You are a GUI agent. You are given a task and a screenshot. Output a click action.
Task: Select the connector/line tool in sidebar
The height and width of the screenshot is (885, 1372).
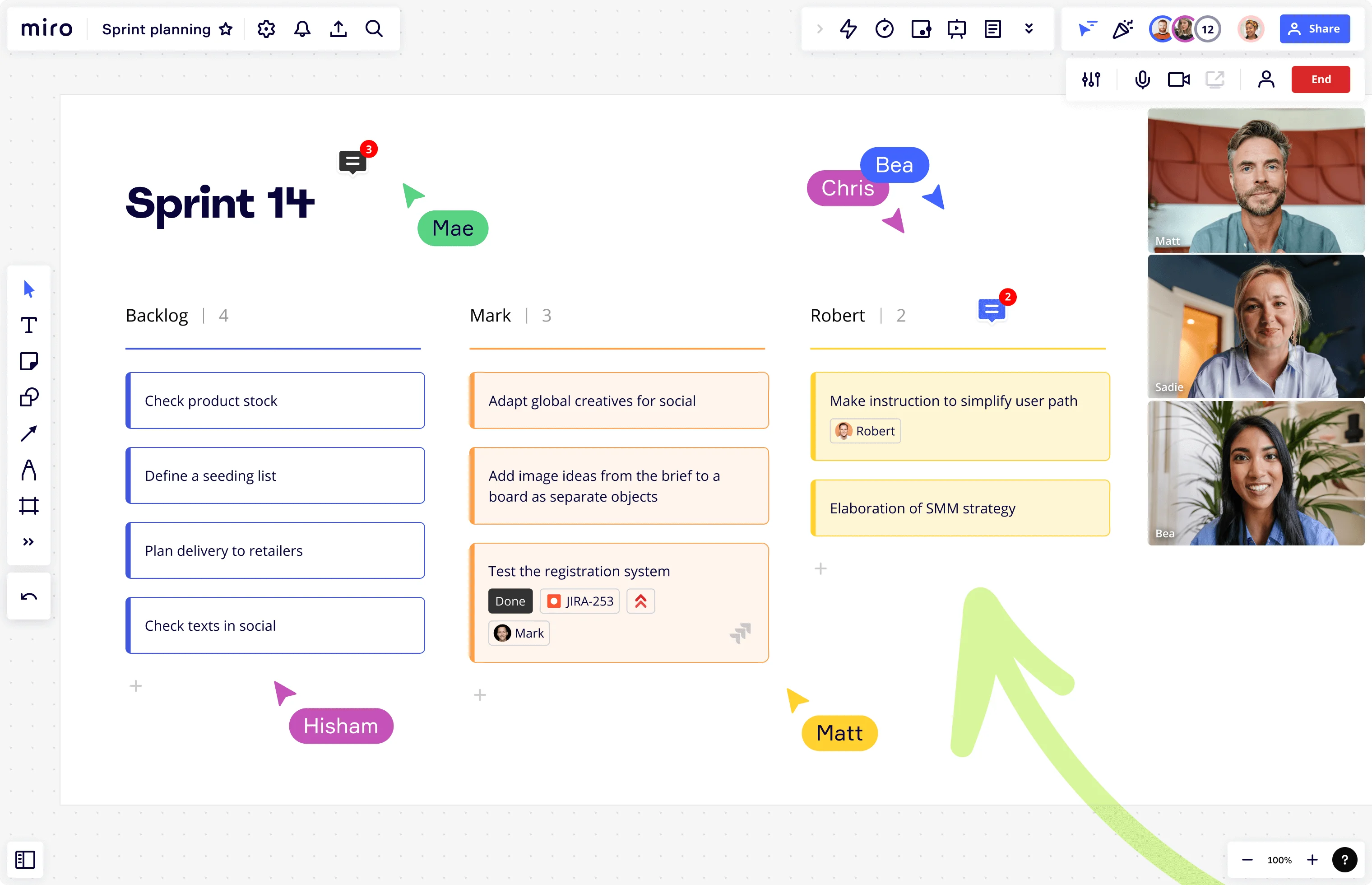pyautogui.click(x=29, y=432)
